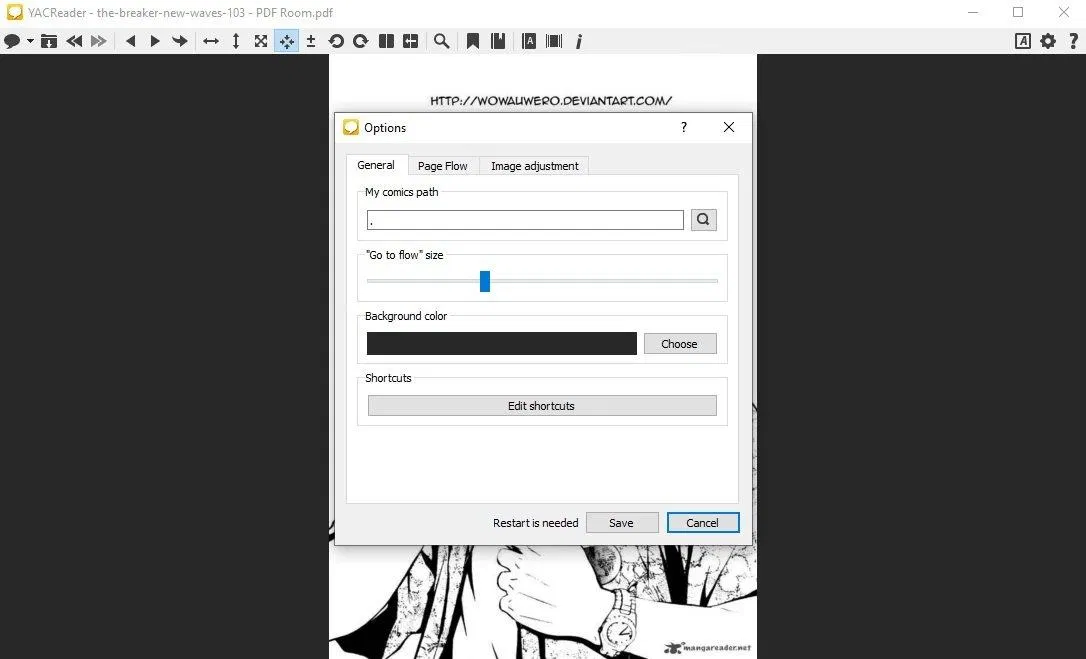Click the save-to-folder toolbar icon
The image size is (1086, 659).
(48, 41)
